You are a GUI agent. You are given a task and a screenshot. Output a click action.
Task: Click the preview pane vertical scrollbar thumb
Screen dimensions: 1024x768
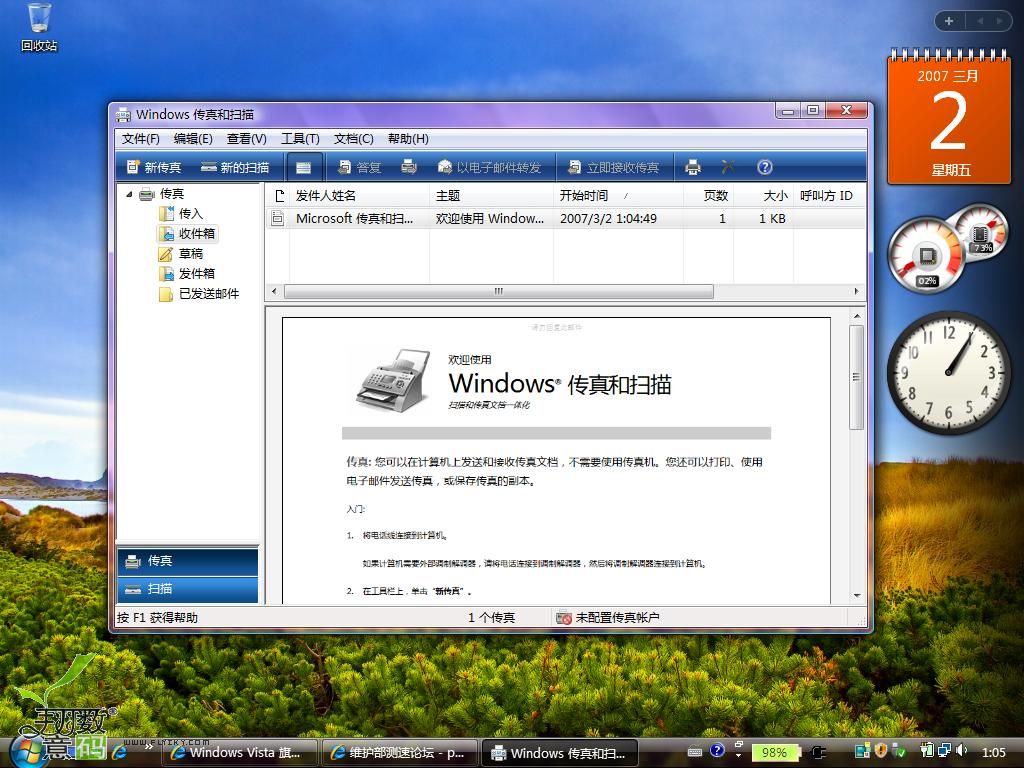pyautogui.click(x=857, y=377)
